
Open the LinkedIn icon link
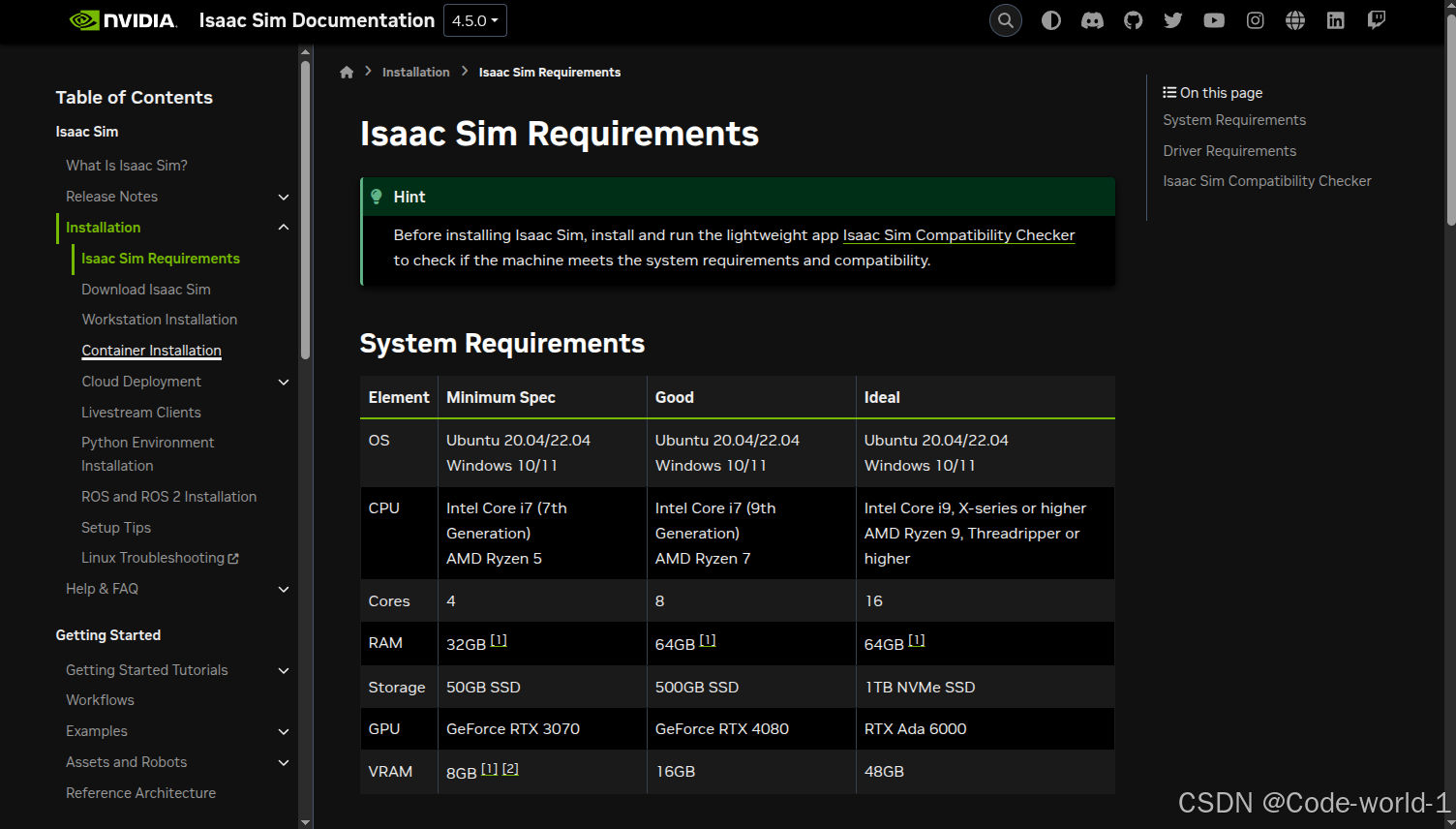click(1336, 20)
